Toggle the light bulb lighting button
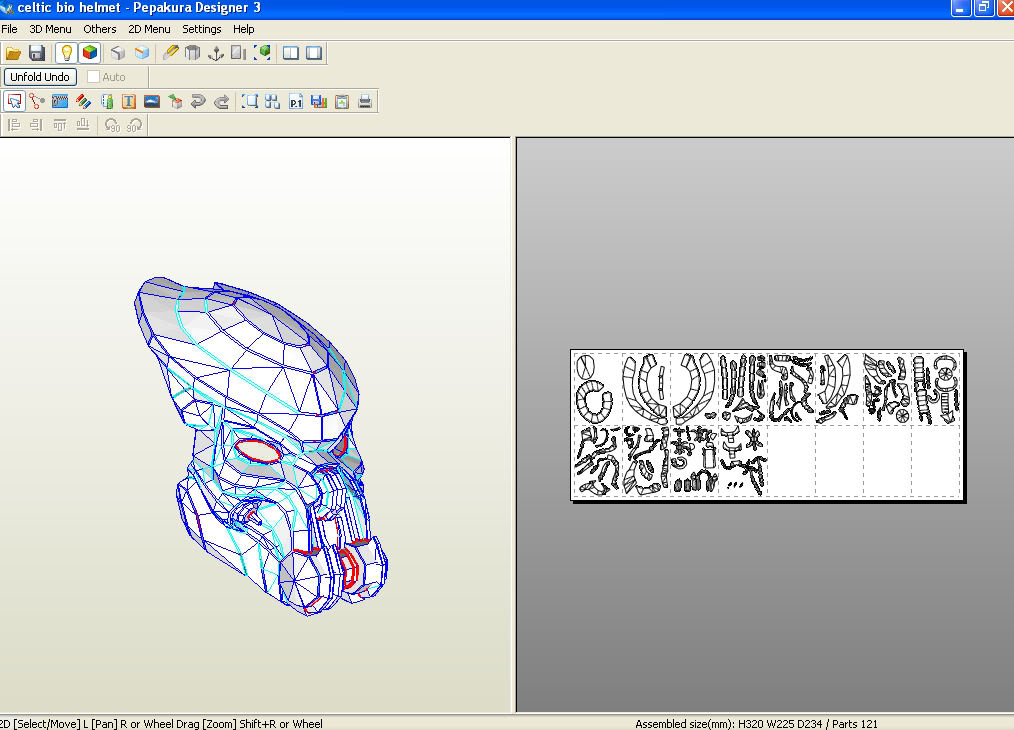Image resolution: width=1014 pixels, height=730 pixels. 66,53
